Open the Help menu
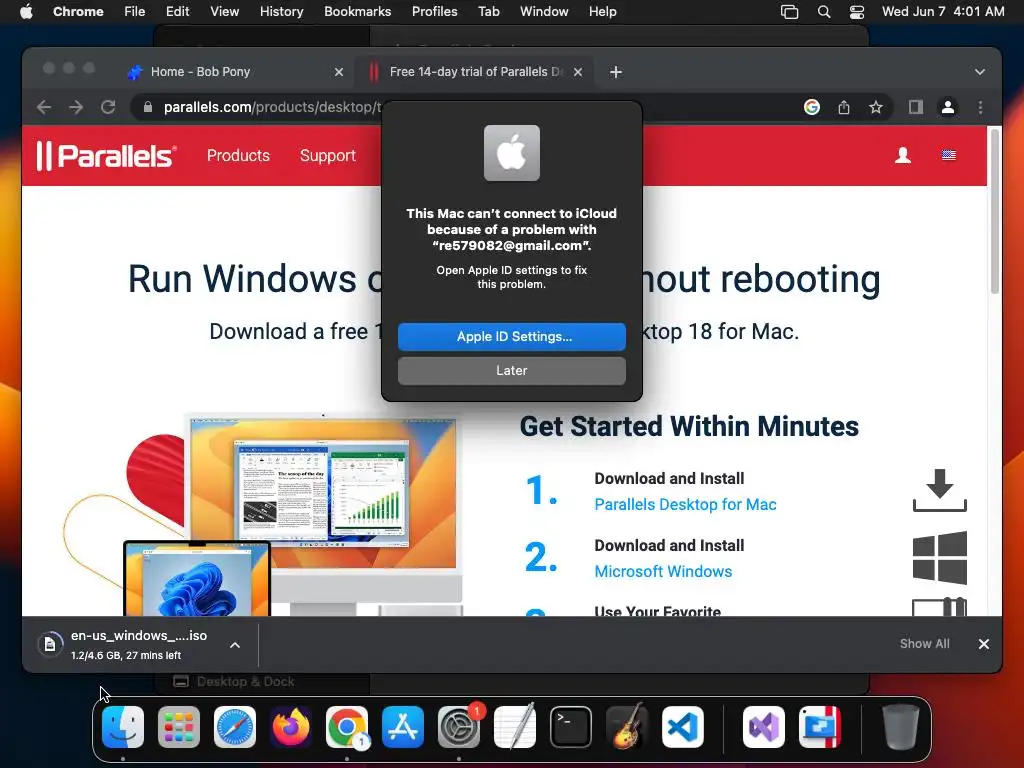This screenshot has width=1024, height=768. pos(602,12)
